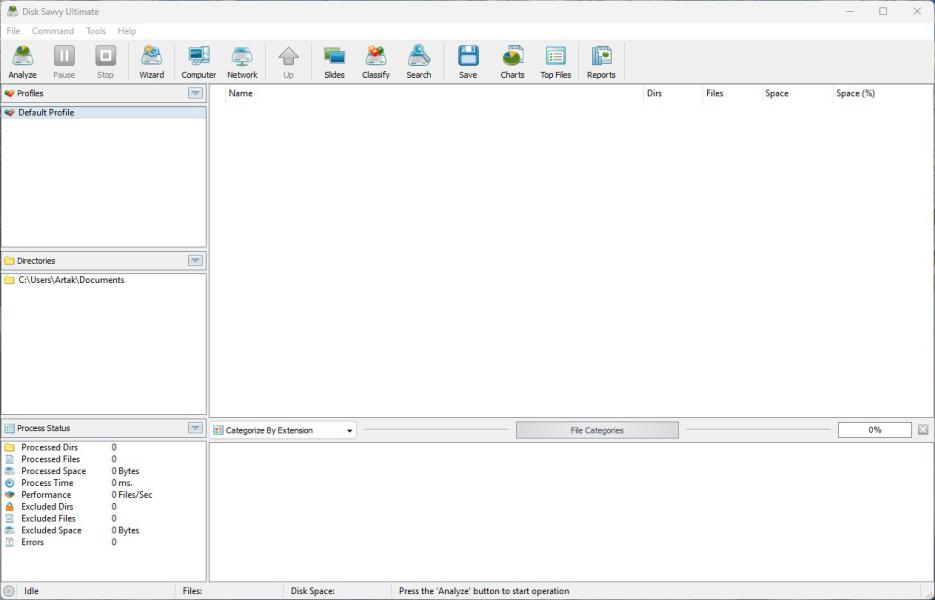
Task: Expand the Directories panel dropdown arrow
Action: point(196,261)
